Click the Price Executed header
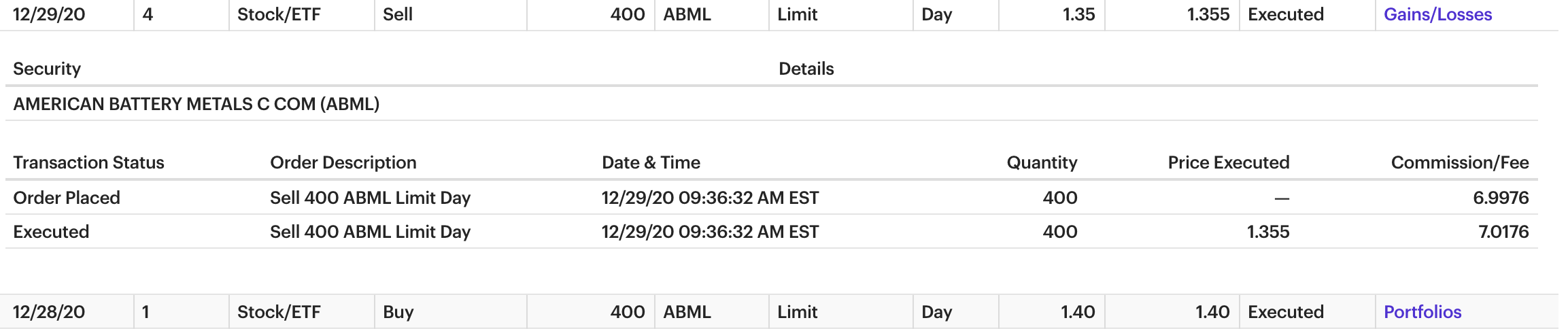Screen dimensions: 1568x333 (x=1228, y=162)
